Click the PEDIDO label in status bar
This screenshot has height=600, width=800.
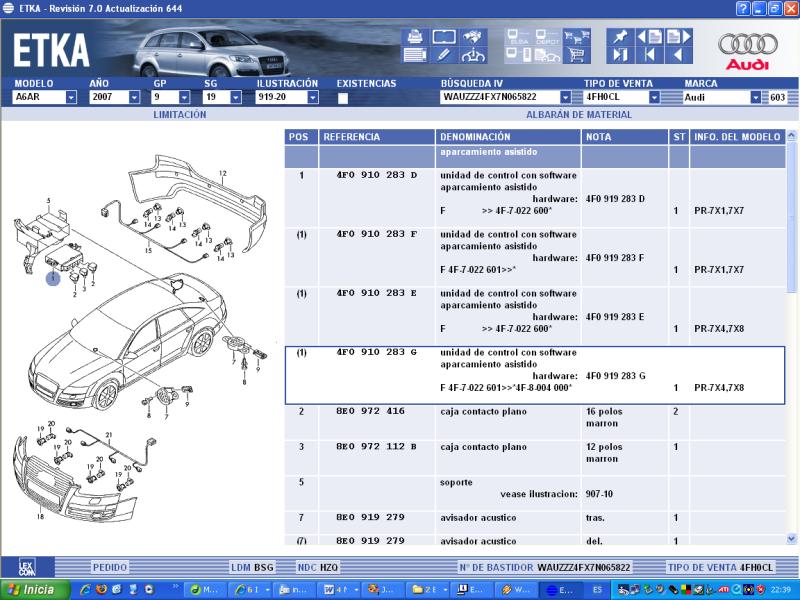(110, 567)
